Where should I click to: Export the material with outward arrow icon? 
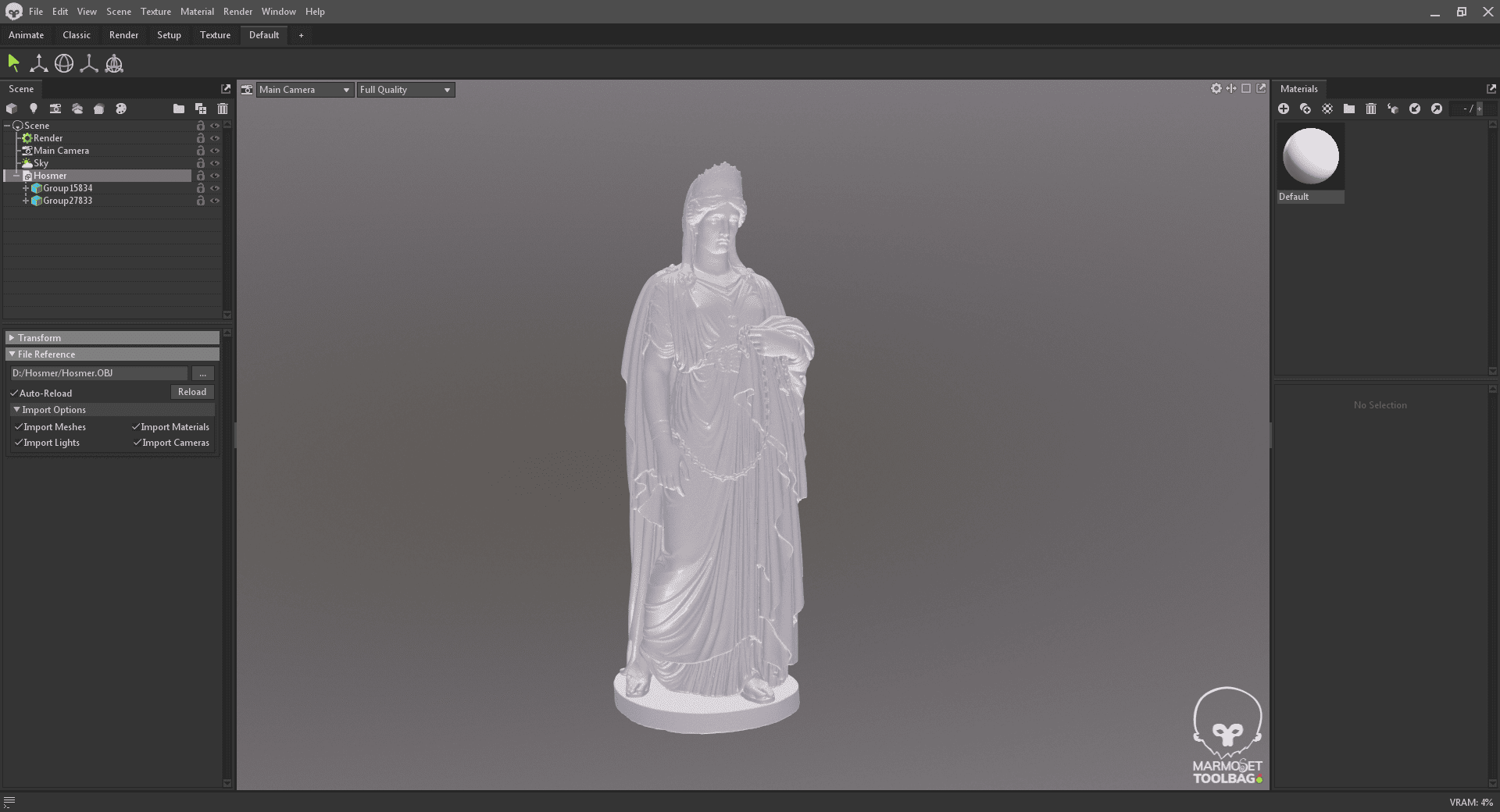click(1437, 109)
